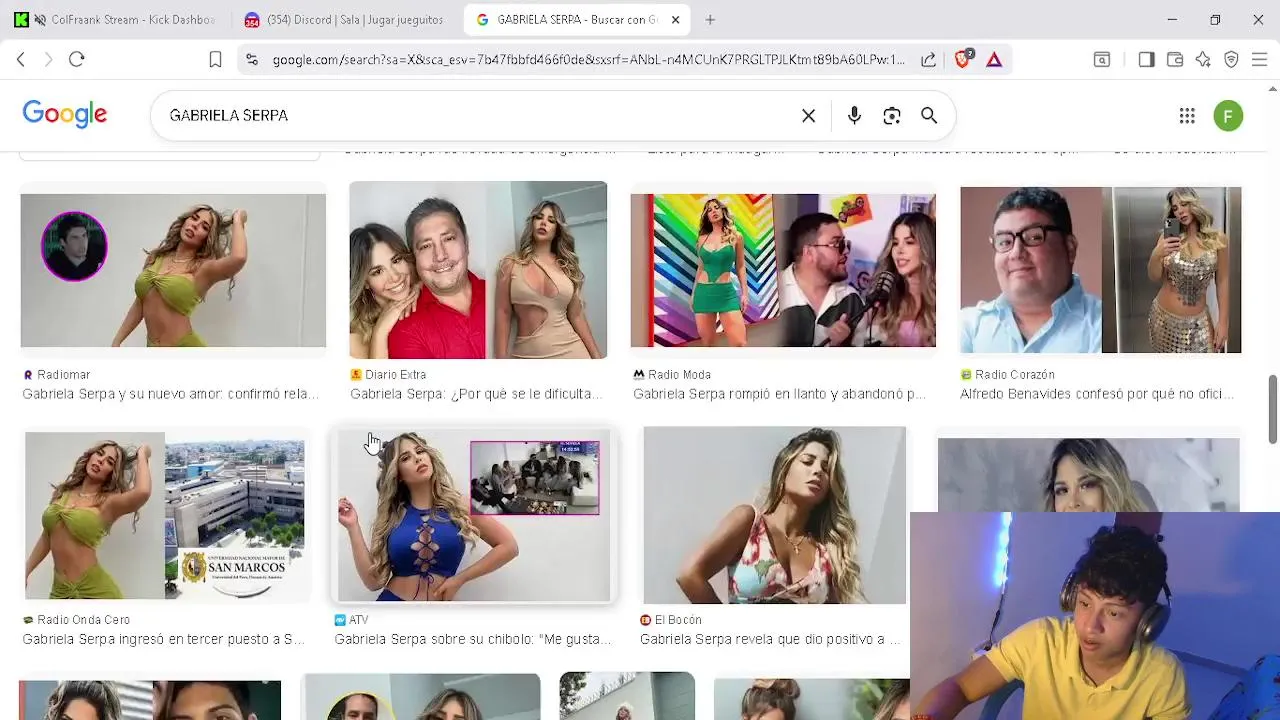
Task: Click the page vertical scrollbar thumb
Action: click(x=1273, y=409)
